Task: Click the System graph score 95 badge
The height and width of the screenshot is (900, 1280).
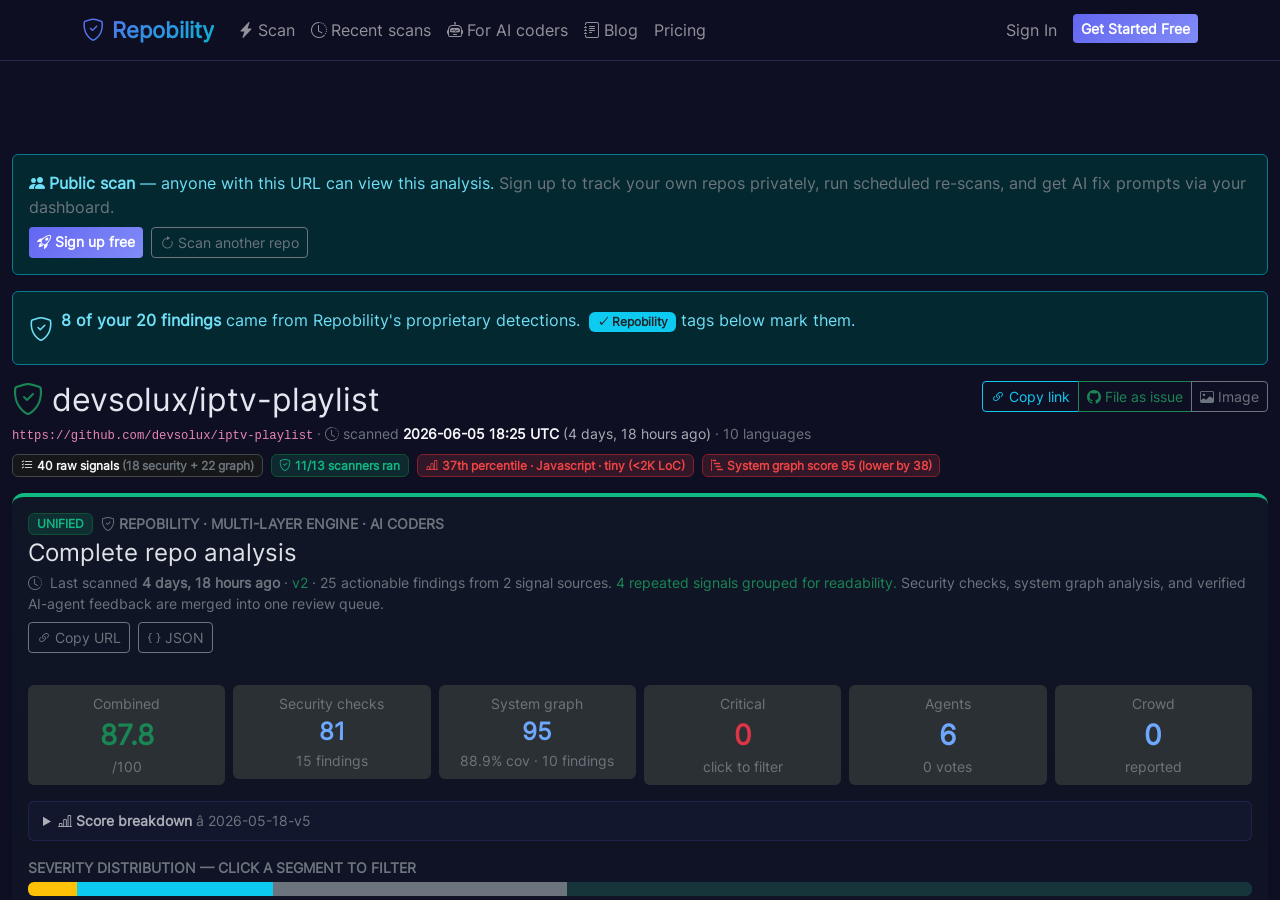Action: [x=821, y=465]
